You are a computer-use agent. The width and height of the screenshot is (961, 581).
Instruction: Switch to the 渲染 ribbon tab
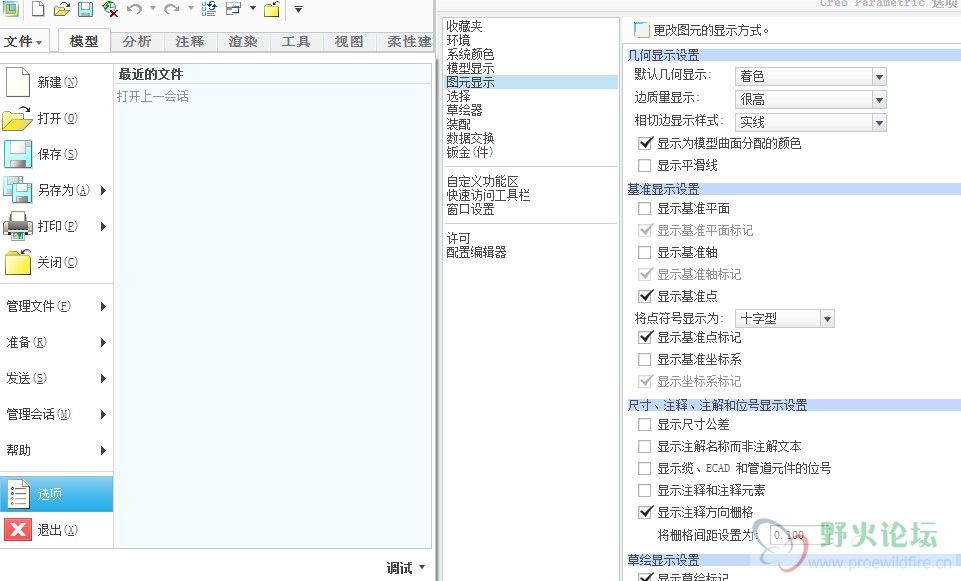[243, 41]
